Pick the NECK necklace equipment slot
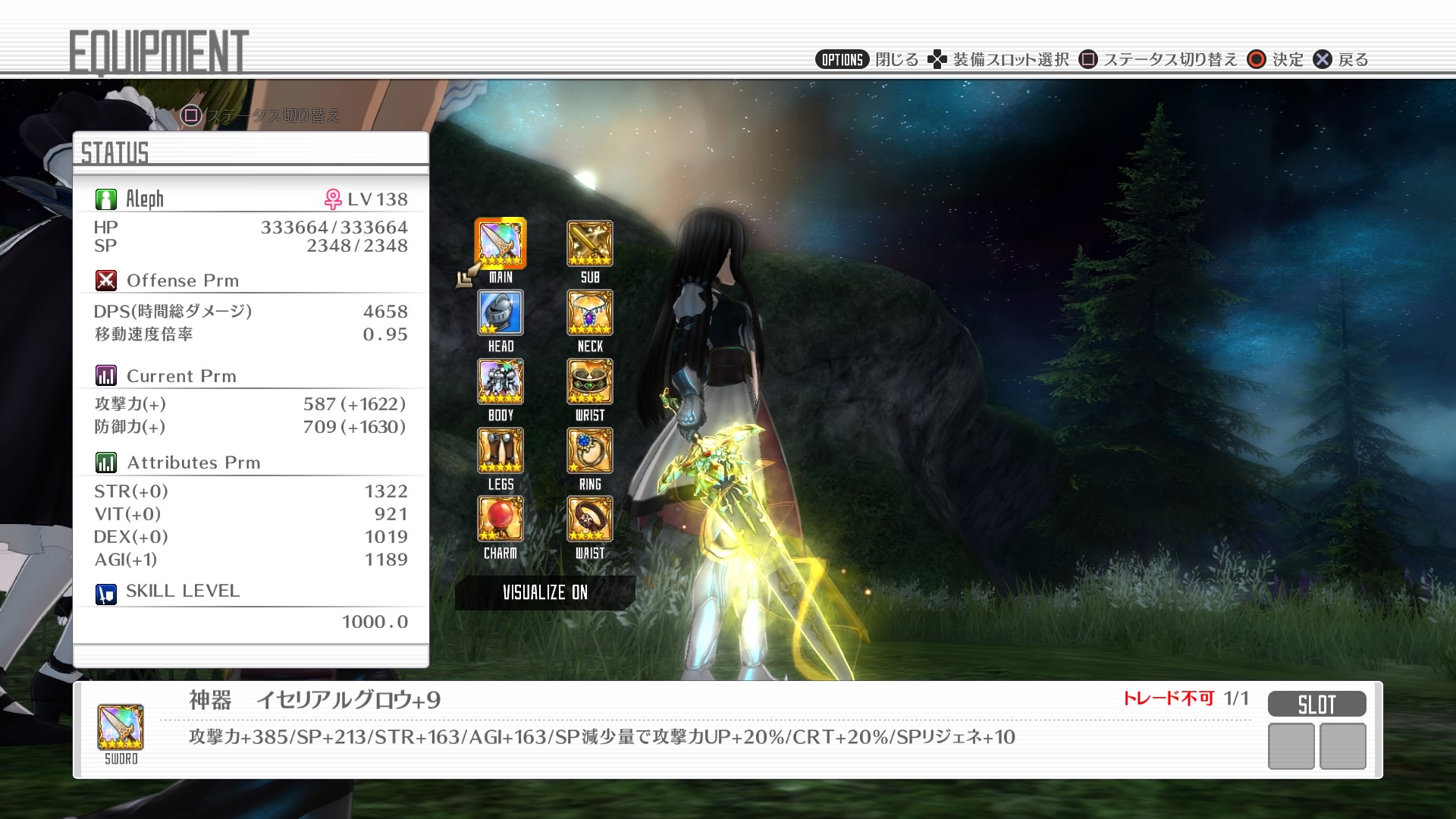 (x=590, y=312)
